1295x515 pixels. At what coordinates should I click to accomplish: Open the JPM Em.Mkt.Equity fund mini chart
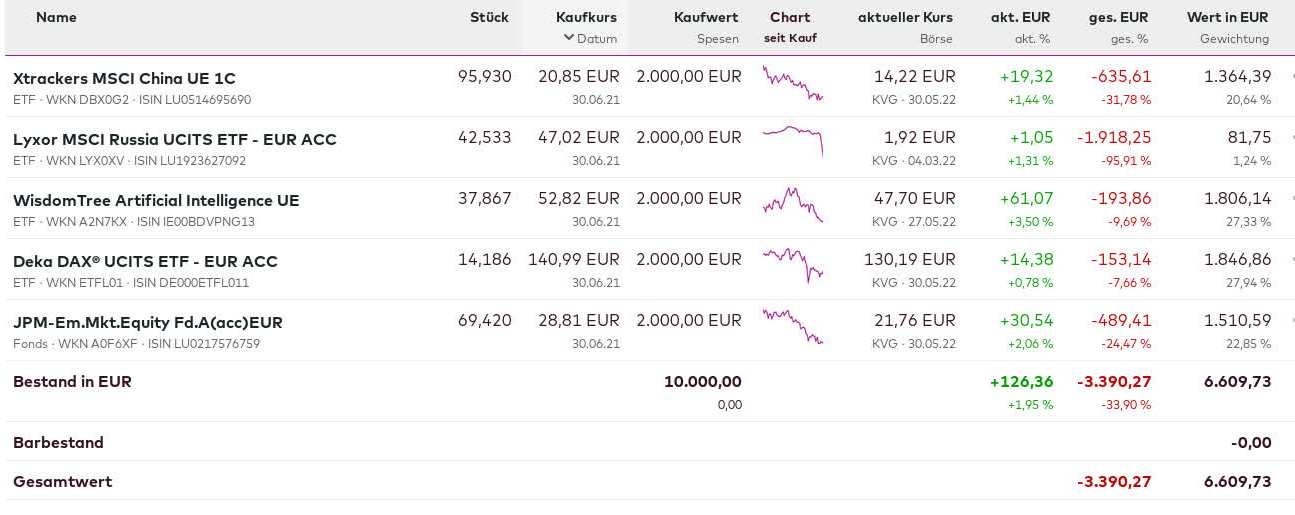coord(792,326)
